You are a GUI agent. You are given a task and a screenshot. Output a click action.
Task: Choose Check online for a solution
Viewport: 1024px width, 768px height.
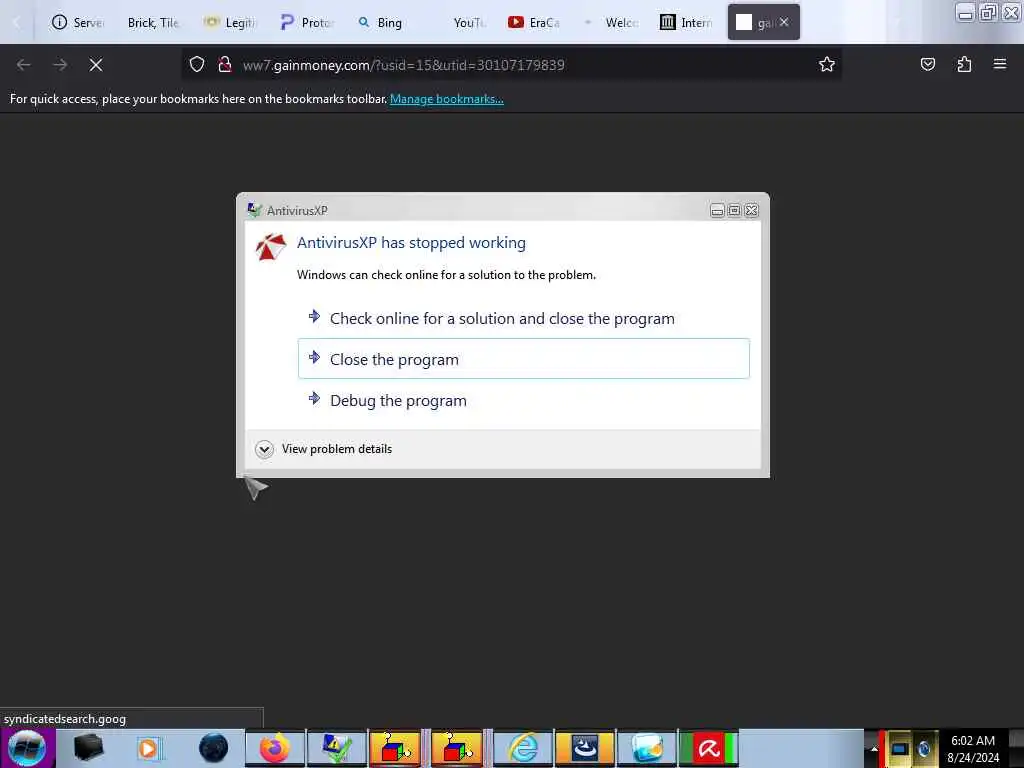pos(524,319)
